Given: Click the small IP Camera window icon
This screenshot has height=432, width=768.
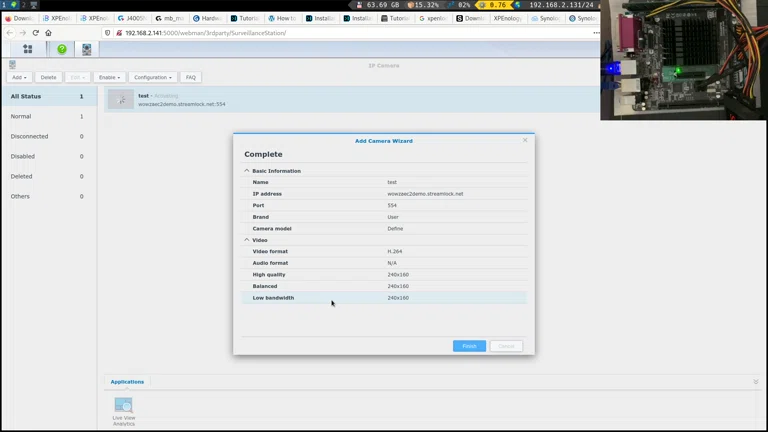Looking at the screenshot, I should point(12,65).
